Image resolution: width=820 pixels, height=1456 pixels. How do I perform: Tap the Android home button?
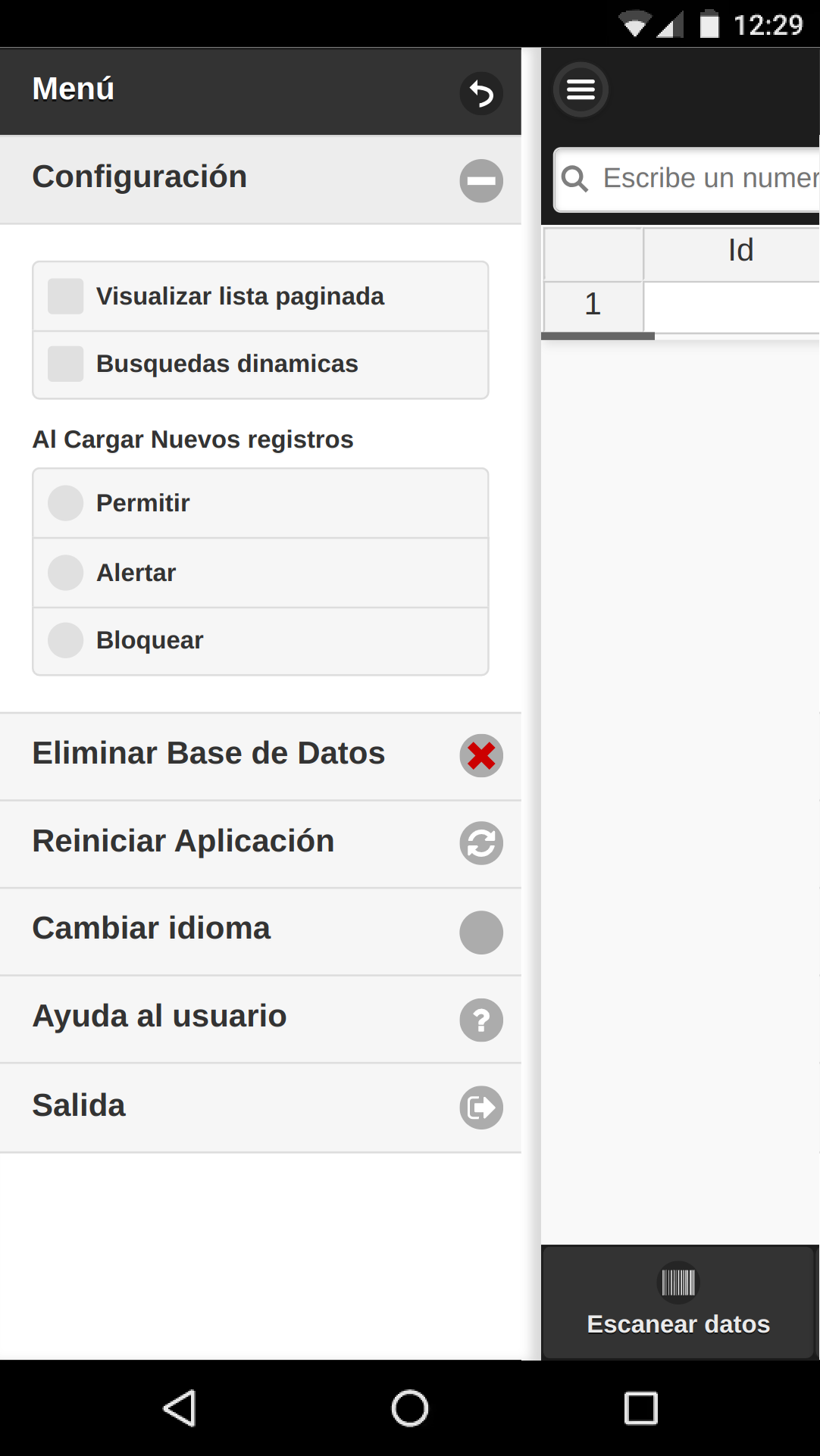point(410,1408)
